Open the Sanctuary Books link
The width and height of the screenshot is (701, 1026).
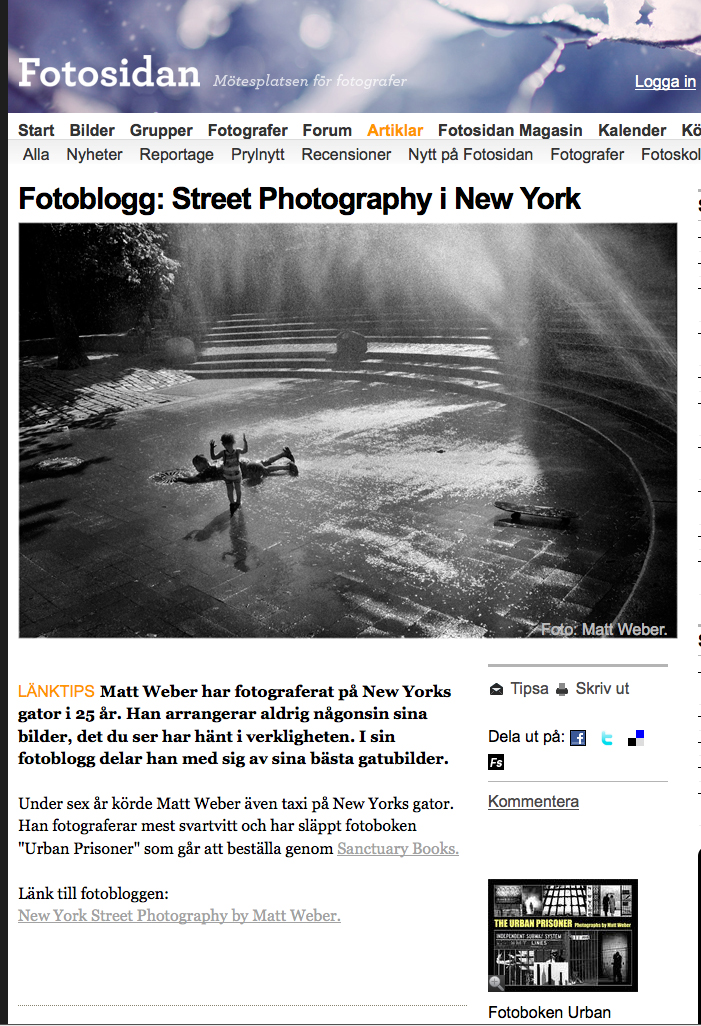(398, 849)
